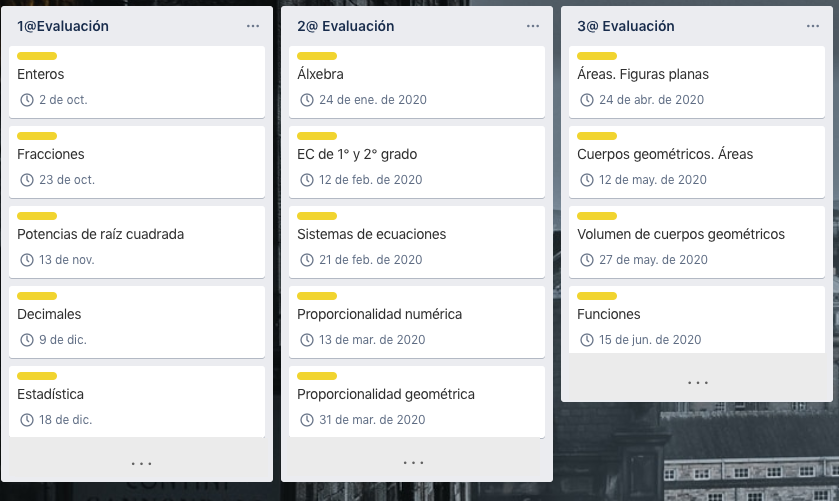
Task: Expand the bottom ellipsis of 3@ Evaluación list
Action: pos(698,383)
